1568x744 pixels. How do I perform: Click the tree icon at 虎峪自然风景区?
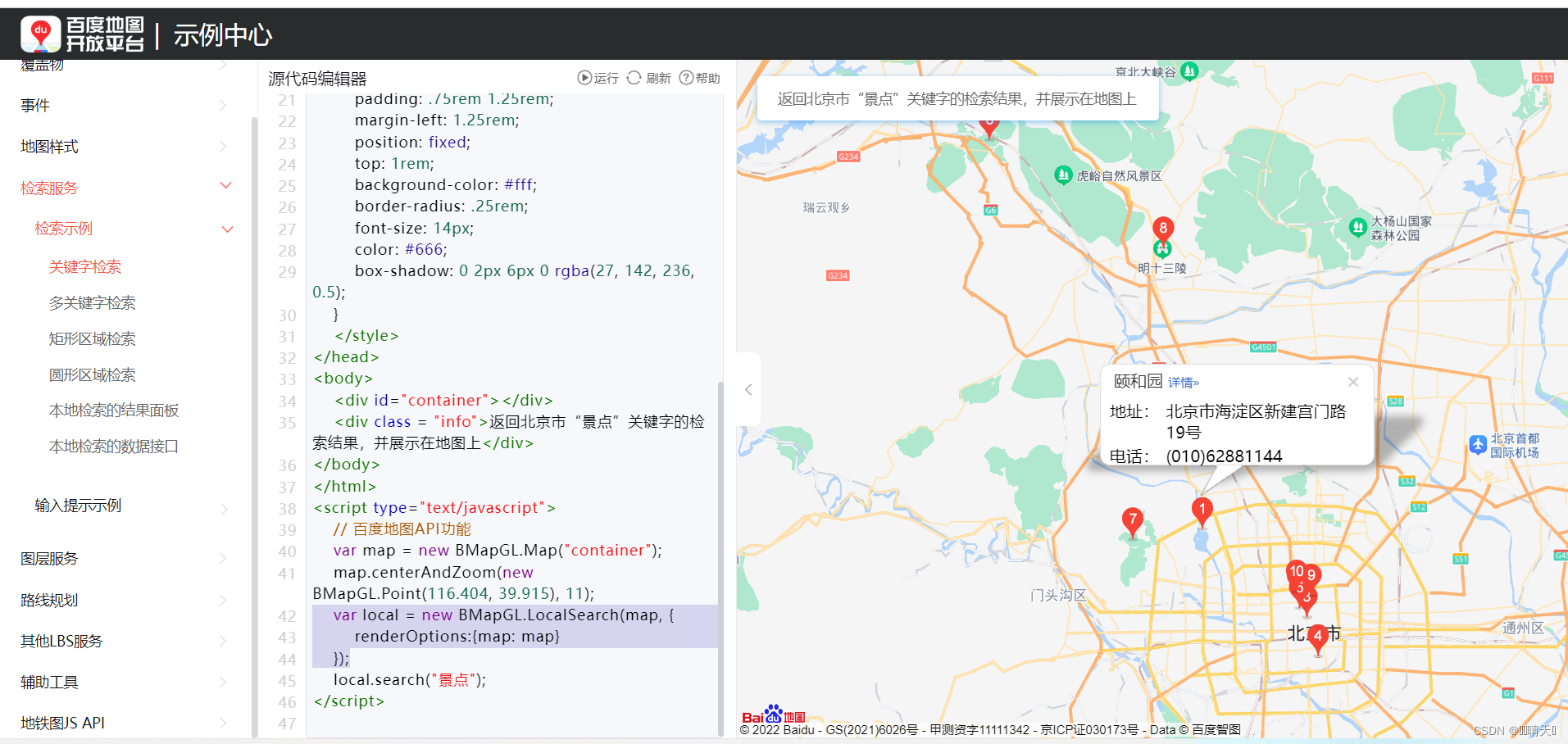(x=1062, y=175)
